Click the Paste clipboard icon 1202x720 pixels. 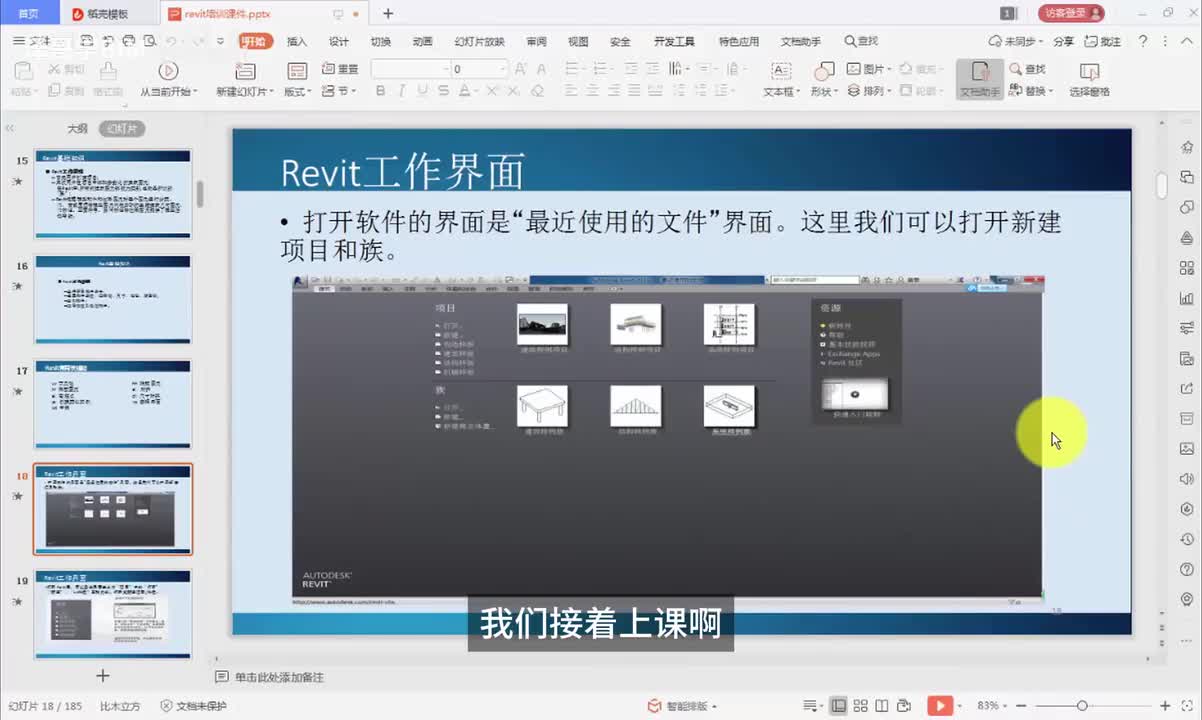point(24,70)
